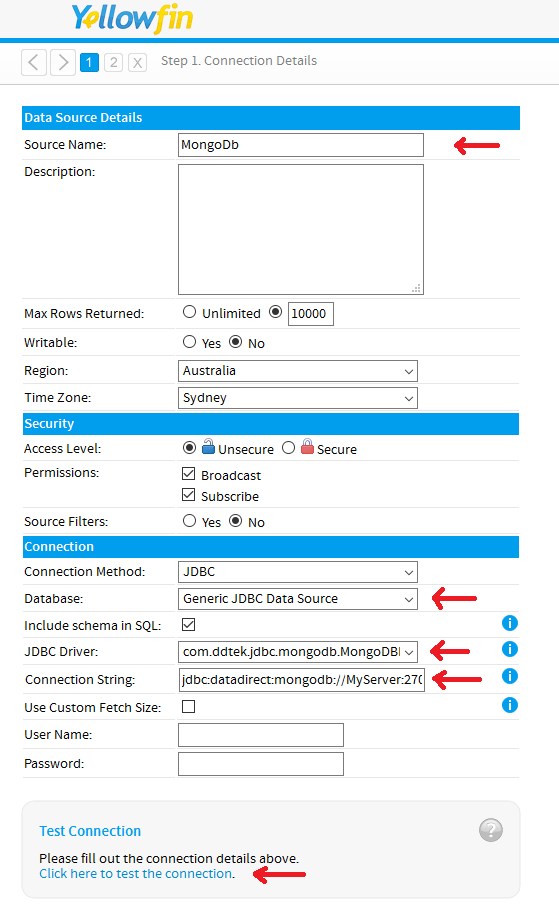
Task: Click the Yellowfin logo
Action: (x=132, y=18)
